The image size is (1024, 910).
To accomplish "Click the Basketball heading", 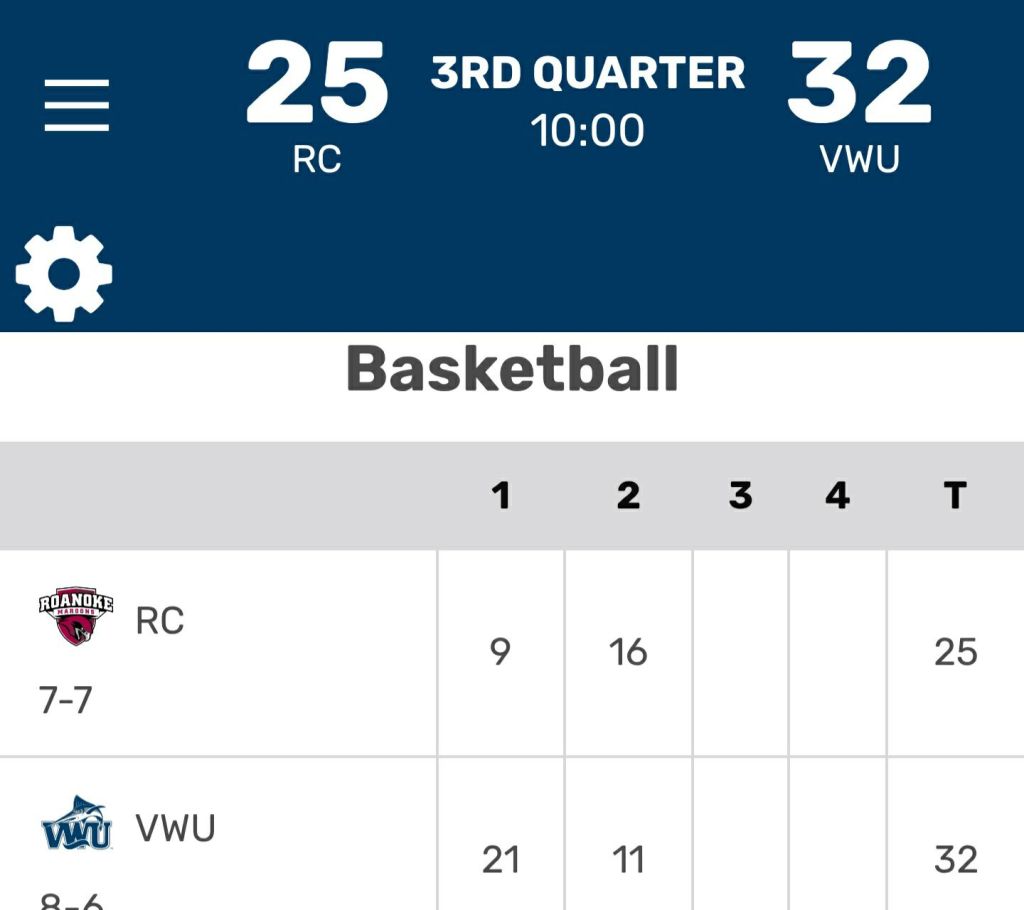I will (x=512, y=369).
